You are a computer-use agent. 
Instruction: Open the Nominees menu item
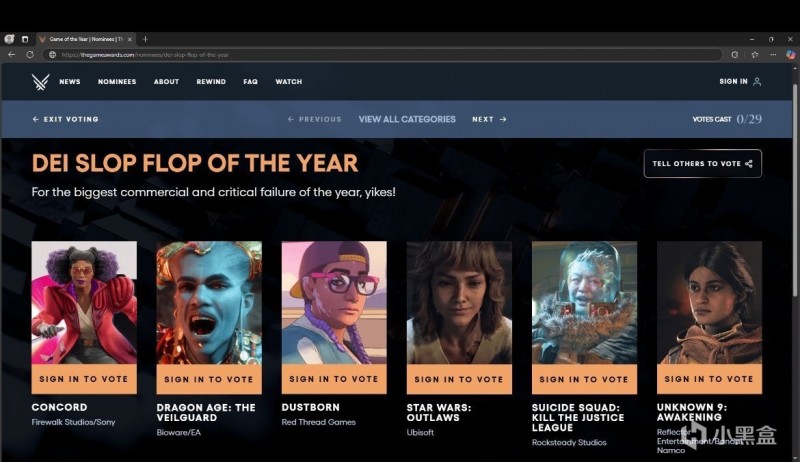coord(117,82)
